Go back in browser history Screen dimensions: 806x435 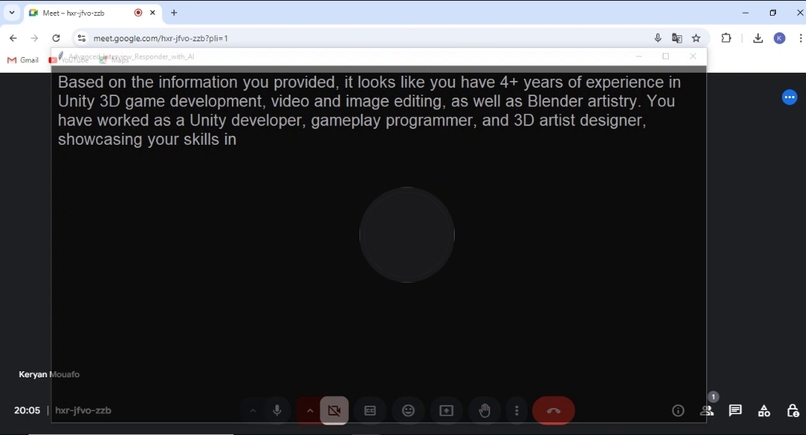coord(13,38)
